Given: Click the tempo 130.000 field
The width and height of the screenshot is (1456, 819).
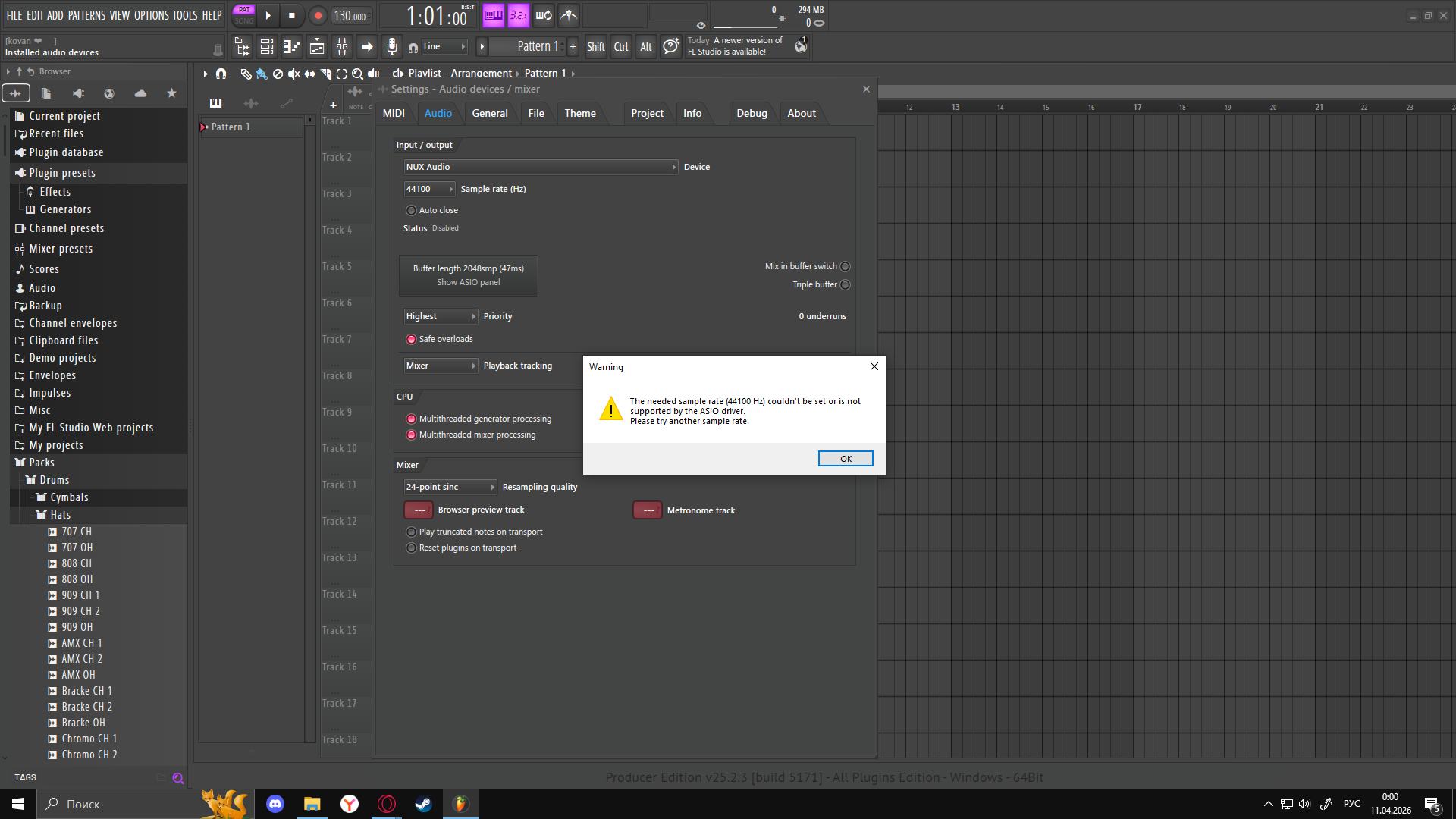Looking at the screenshot, I should pyautogui.click(x=350, y=16).
